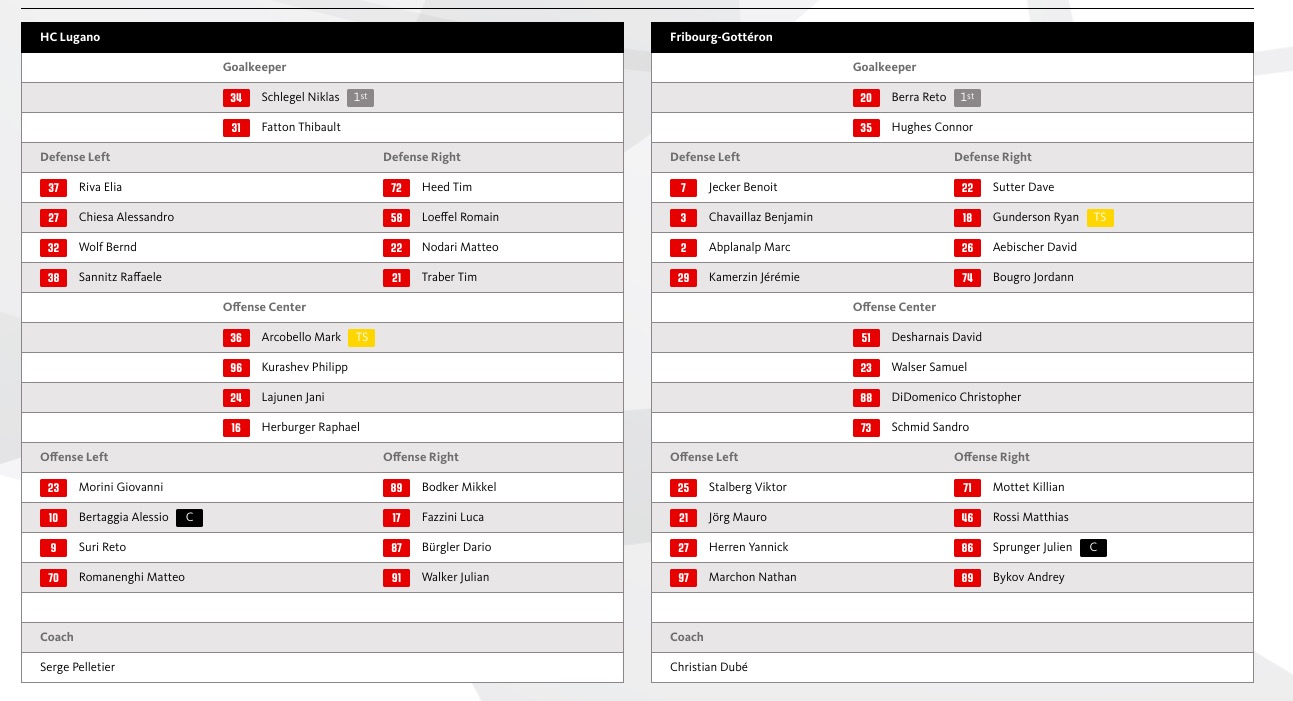Image resolution: width=1293 pixels, height=701 pixels.
Task: Click player name Schlegel Niklas
Action: [x=301, y=97]
